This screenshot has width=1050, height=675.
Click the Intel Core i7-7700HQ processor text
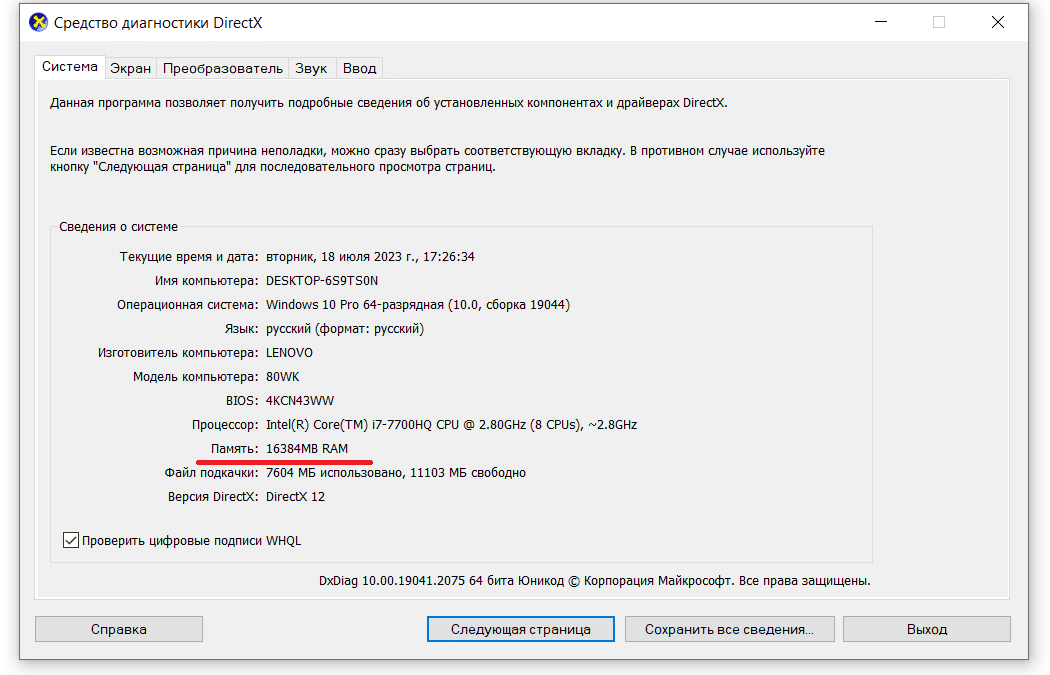(x=451, y=424)
